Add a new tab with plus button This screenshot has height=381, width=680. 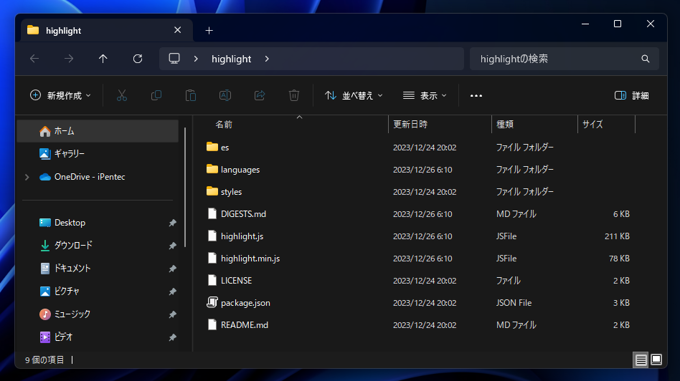pos(209,30)
